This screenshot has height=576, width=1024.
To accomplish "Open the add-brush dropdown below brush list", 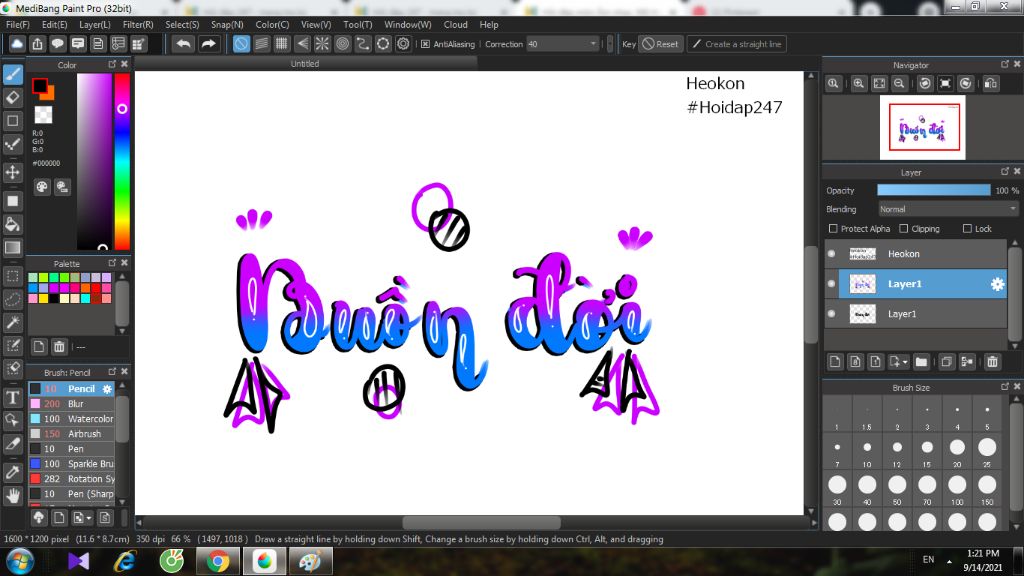I will [x=89, y=519].
